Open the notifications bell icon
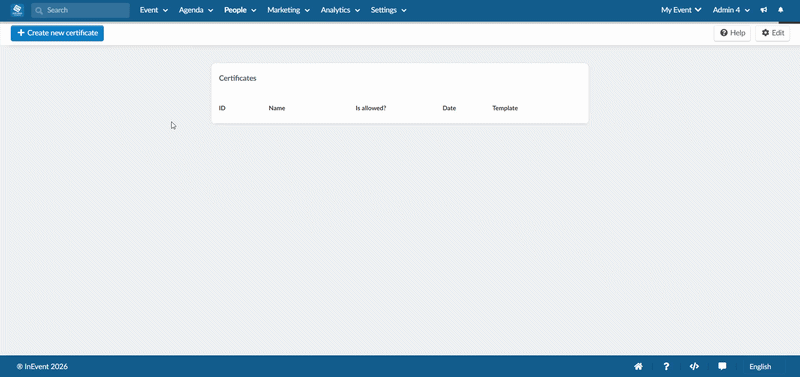This screenshot has width=800, height=377. [781, 10]
